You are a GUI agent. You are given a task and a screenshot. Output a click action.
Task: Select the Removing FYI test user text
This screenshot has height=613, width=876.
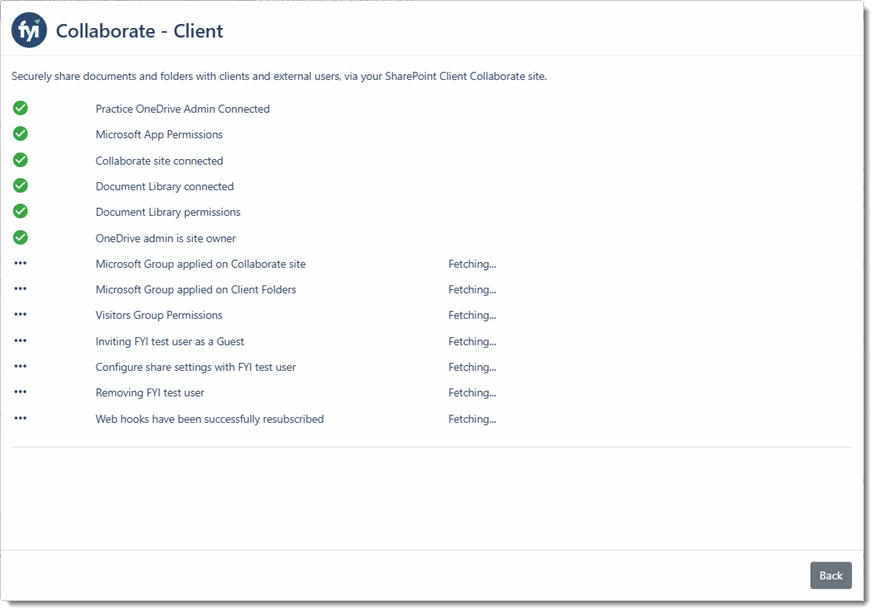tap(150, 393)
